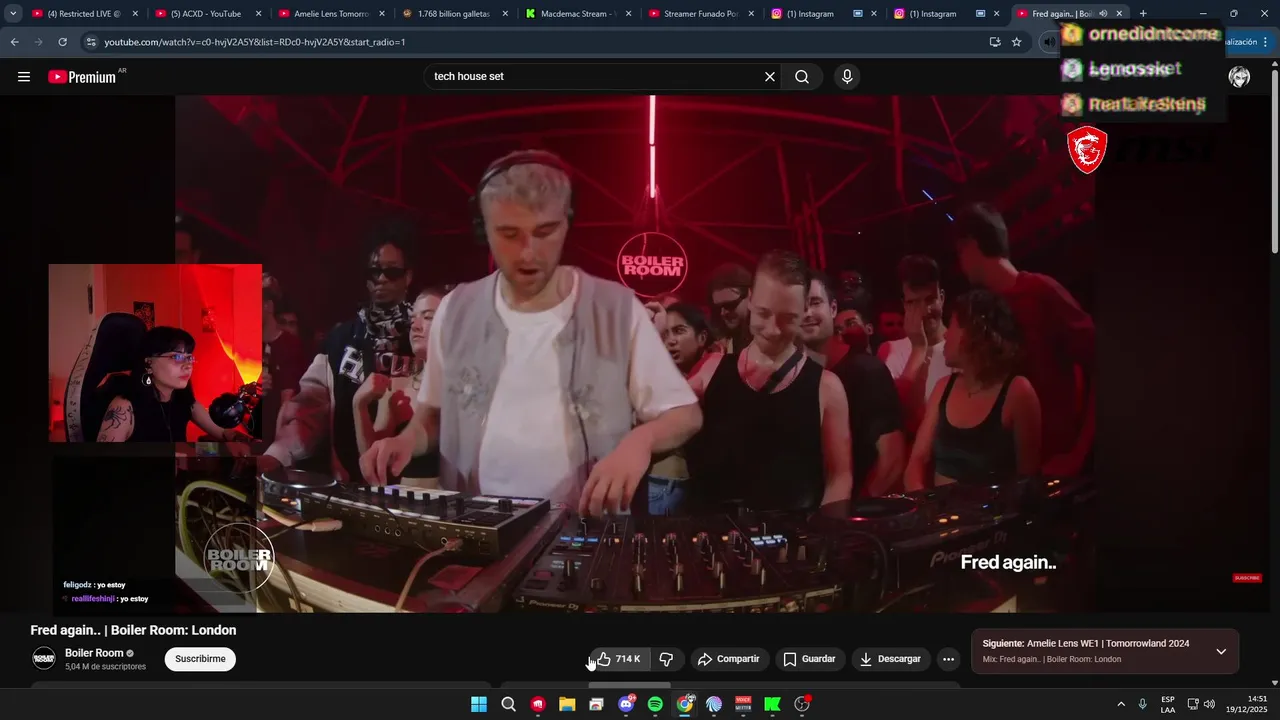1280x720 pixels.
Task: Switch to the Amelie Lens Tomorrowland tab
Action: pos(331,14)
